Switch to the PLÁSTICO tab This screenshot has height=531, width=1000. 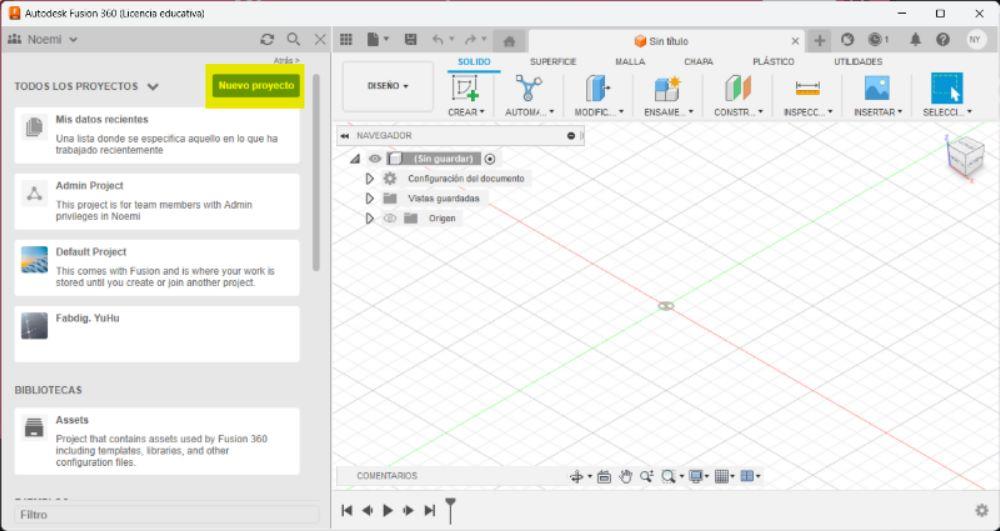coord(773,62)
